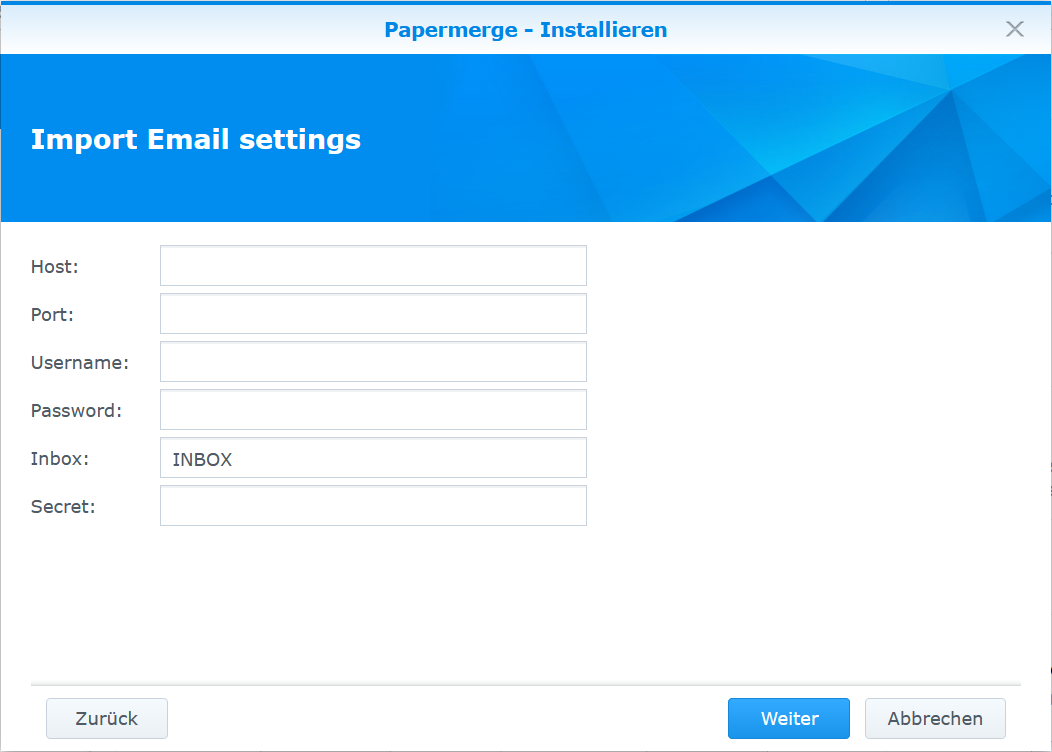Click the Papermerge - Installieren title text
This screenshot has height=752, width=1052.
525,29
